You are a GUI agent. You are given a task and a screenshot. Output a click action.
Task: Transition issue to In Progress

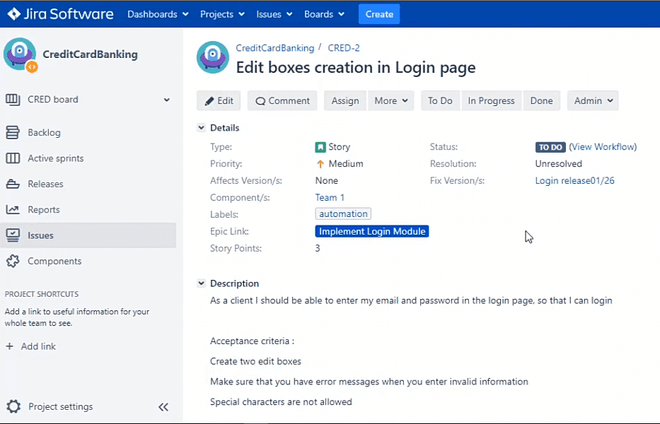[x=491, y=101]
